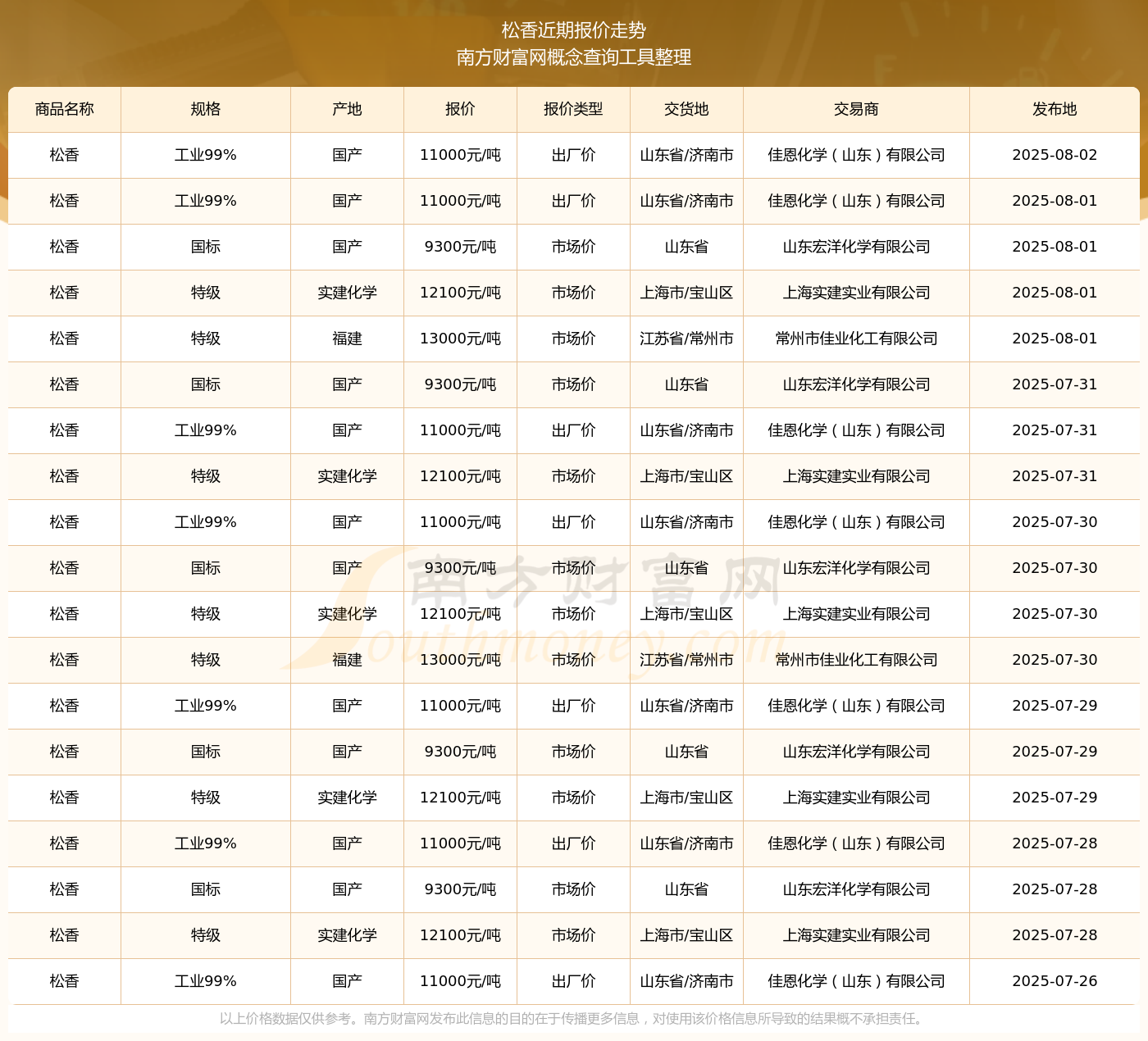
Task: Click the title 松香近期报价走势
Action: tap(574, 30)
